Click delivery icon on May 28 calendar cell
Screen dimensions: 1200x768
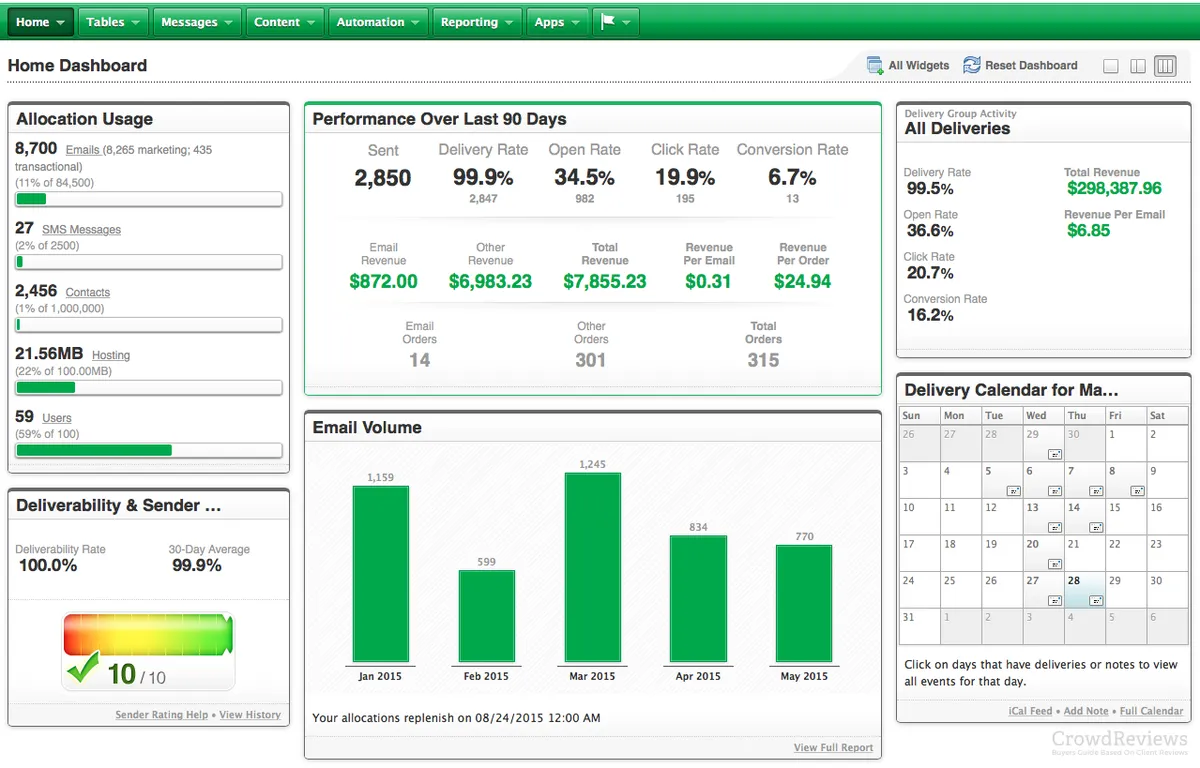click(x=1096, y=600)
